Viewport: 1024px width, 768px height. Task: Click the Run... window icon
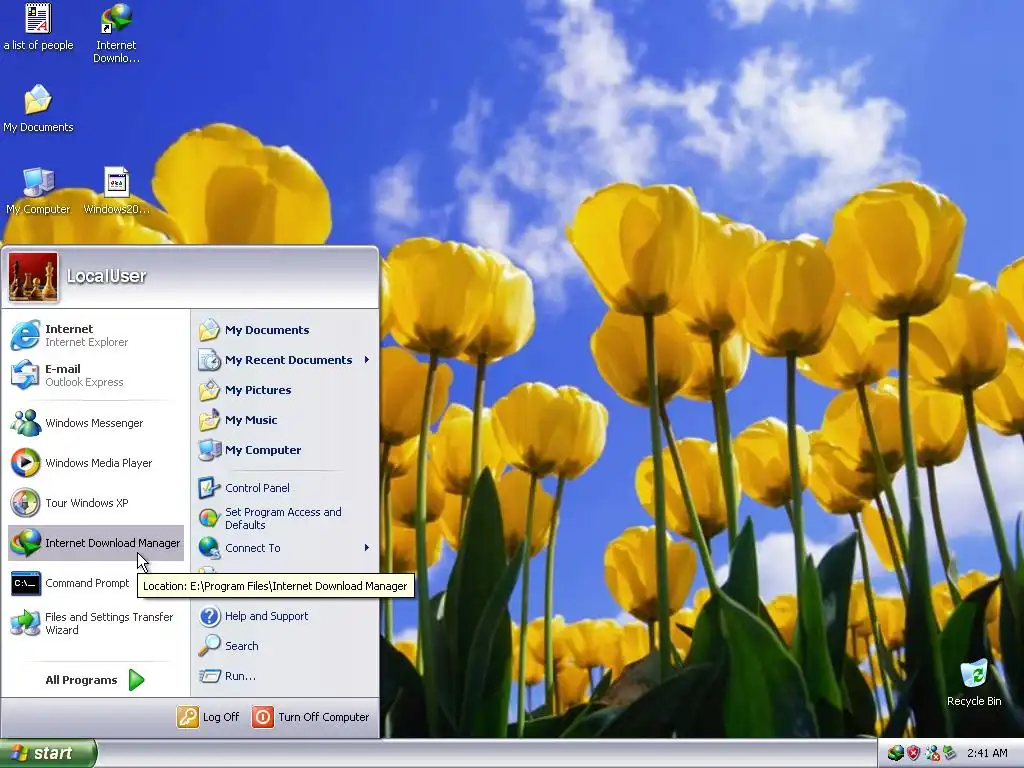coord(209,676)
